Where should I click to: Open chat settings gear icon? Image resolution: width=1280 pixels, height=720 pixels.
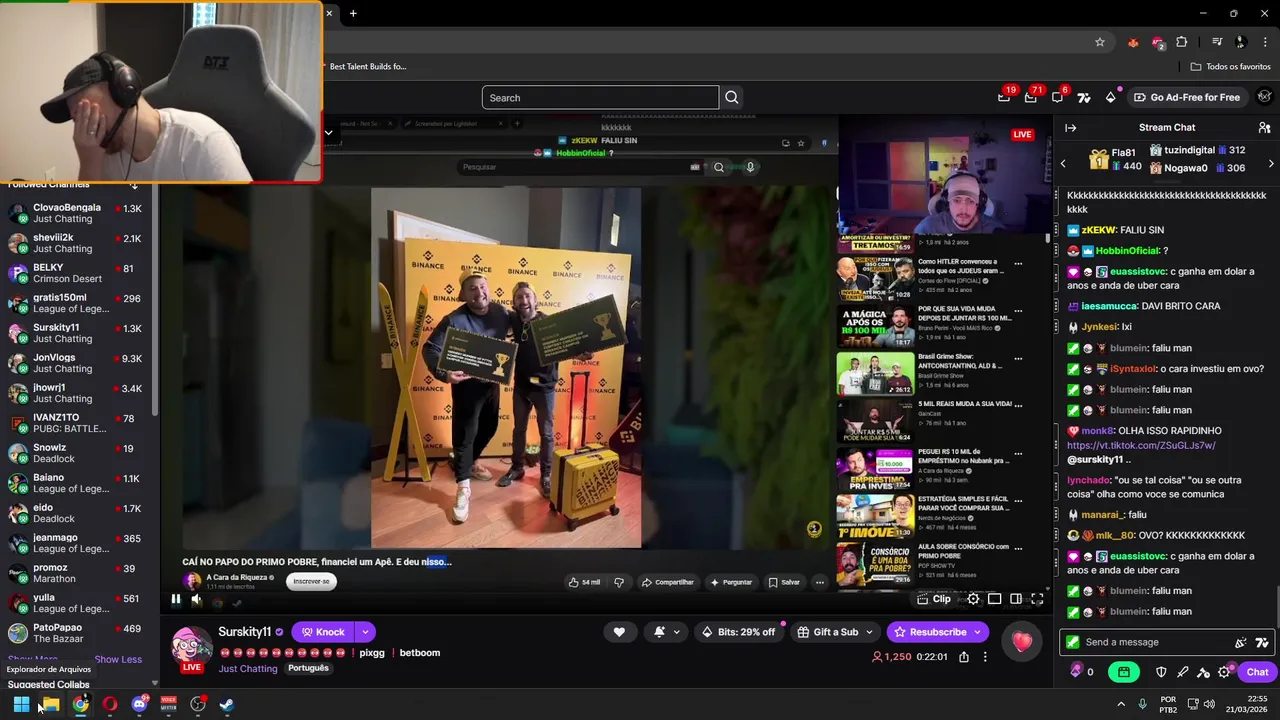click(x=1224, y=672)
